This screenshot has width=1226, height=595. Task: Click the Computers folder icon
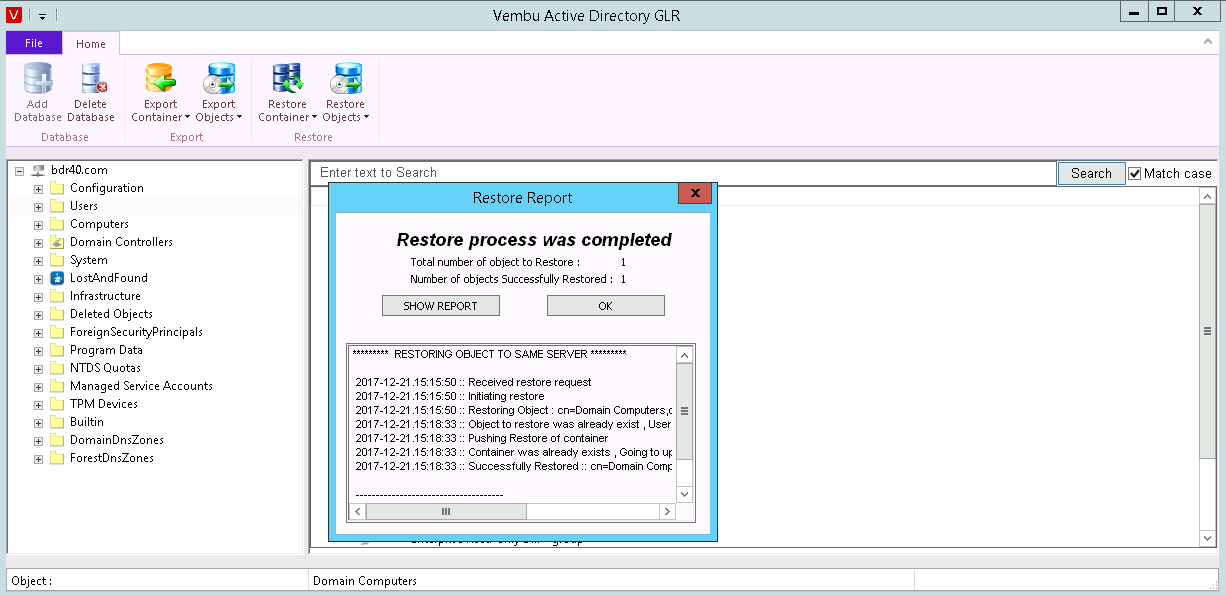coord(57,224)
